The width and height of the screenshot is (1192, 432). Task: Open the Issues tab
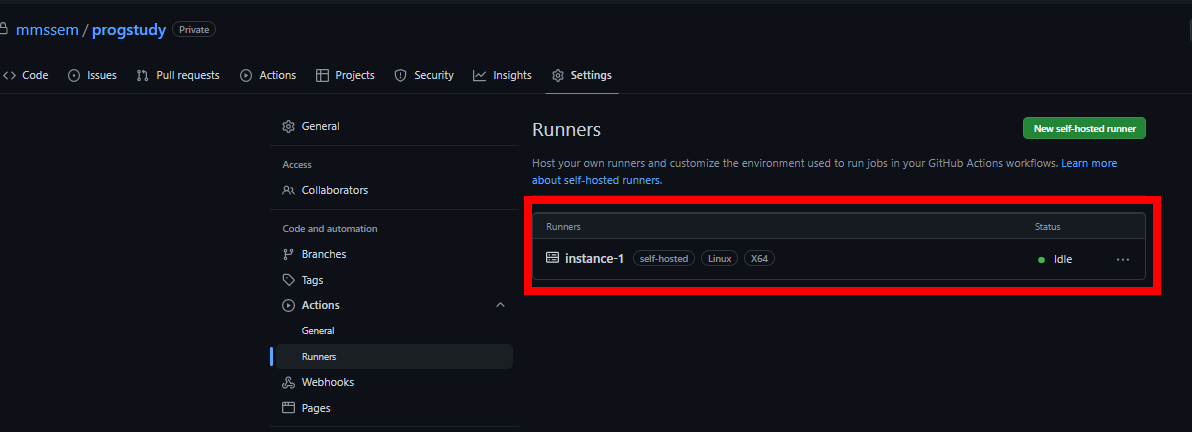(x=92, y=75)
